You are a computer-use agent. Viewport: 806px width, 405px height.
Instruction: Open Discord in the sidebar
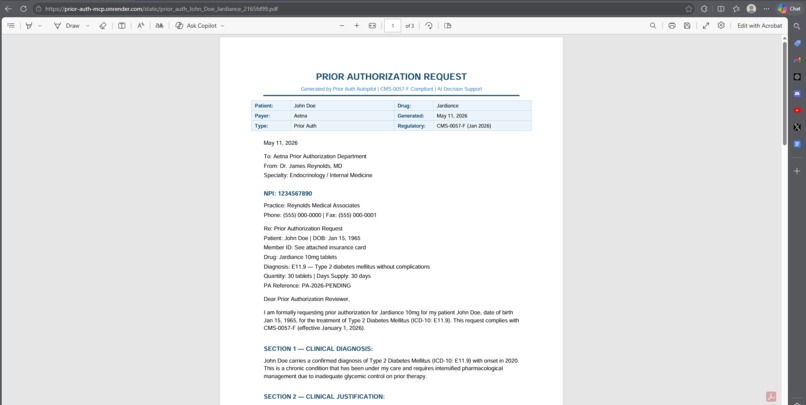pos(797,94)
